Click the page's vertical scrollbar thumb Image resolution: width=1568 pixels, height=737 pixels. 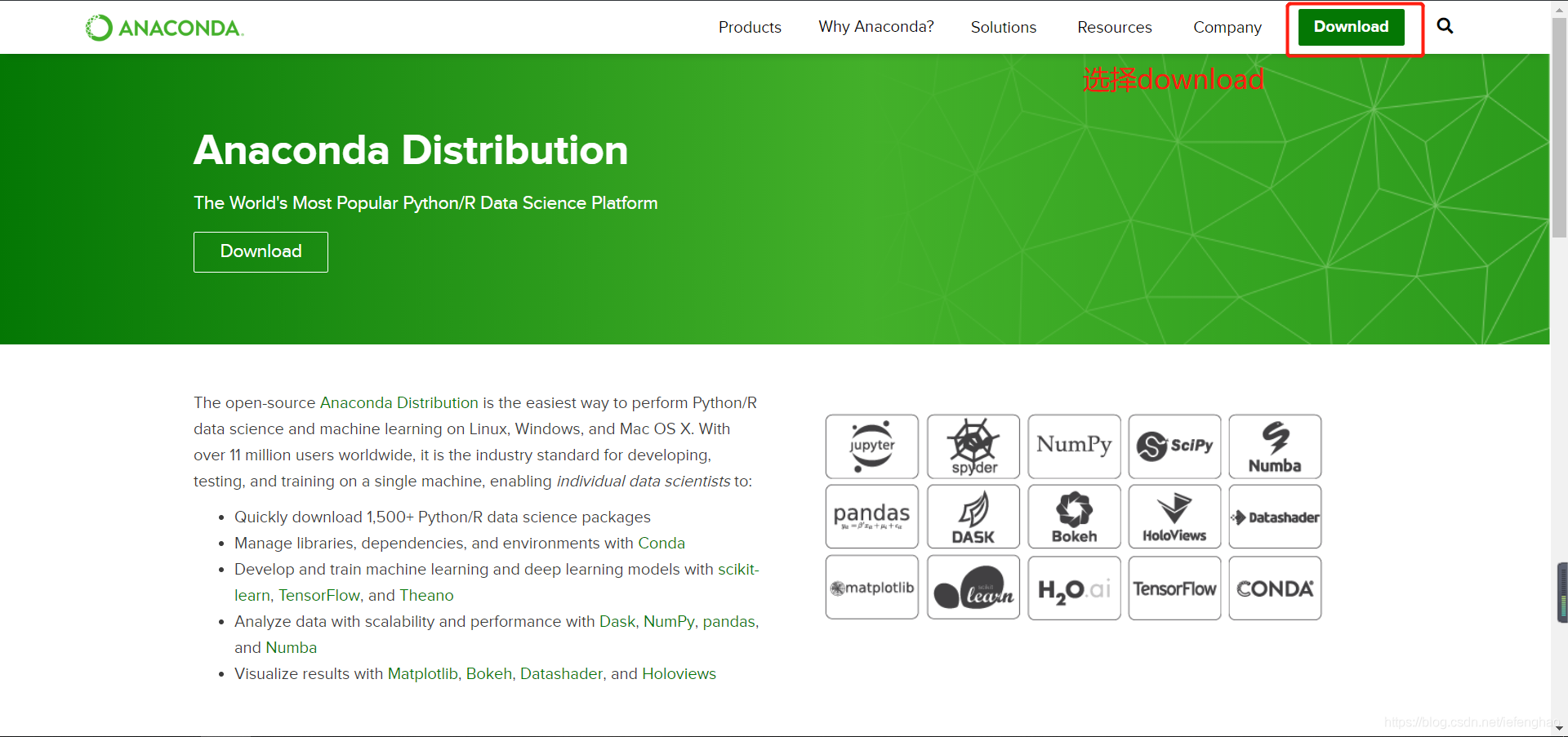pyautogui.click(x=1558, y=127)
